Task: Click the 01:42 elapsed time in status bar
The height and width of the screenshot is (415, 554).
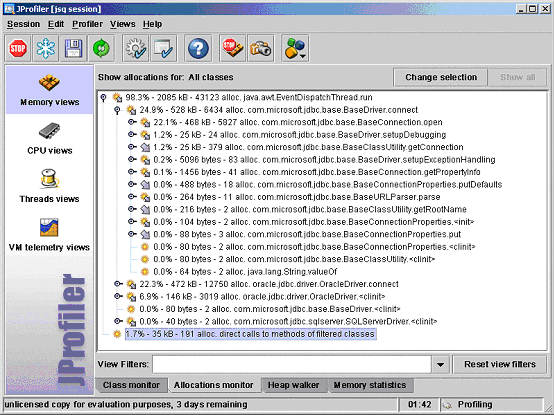Action: point(419,405)
